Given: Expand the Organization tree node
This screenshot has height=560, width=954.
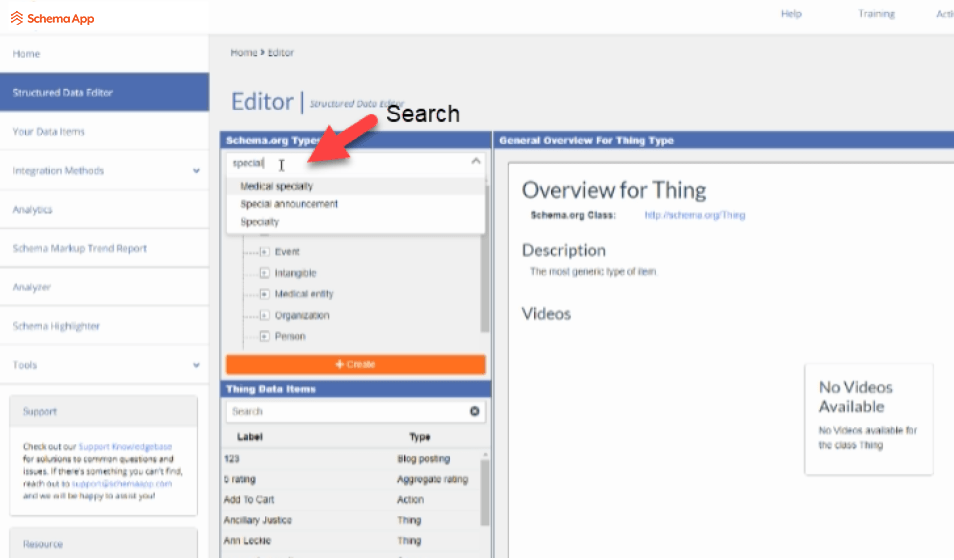Looking at the screenshot, I should (265, 315).
